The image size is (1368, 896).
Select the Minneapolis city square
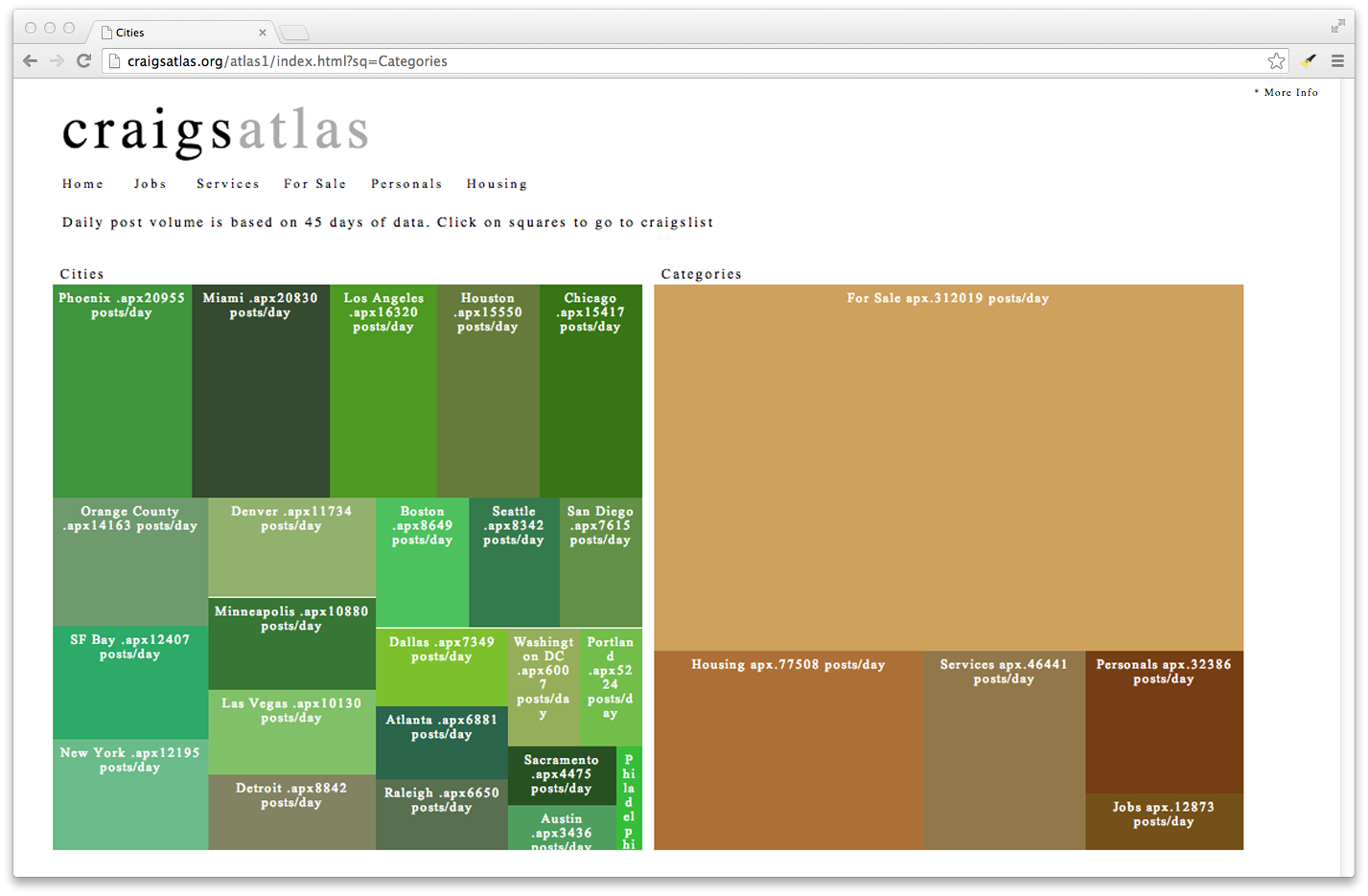(x=291, y=643)
